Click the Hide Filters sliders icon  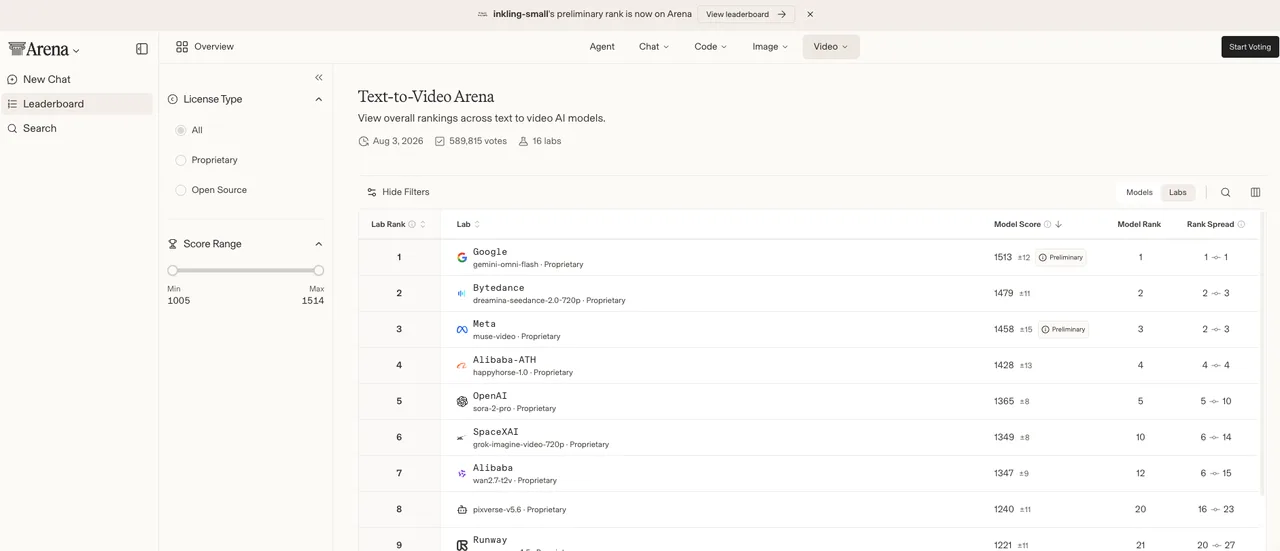[372, 192]
